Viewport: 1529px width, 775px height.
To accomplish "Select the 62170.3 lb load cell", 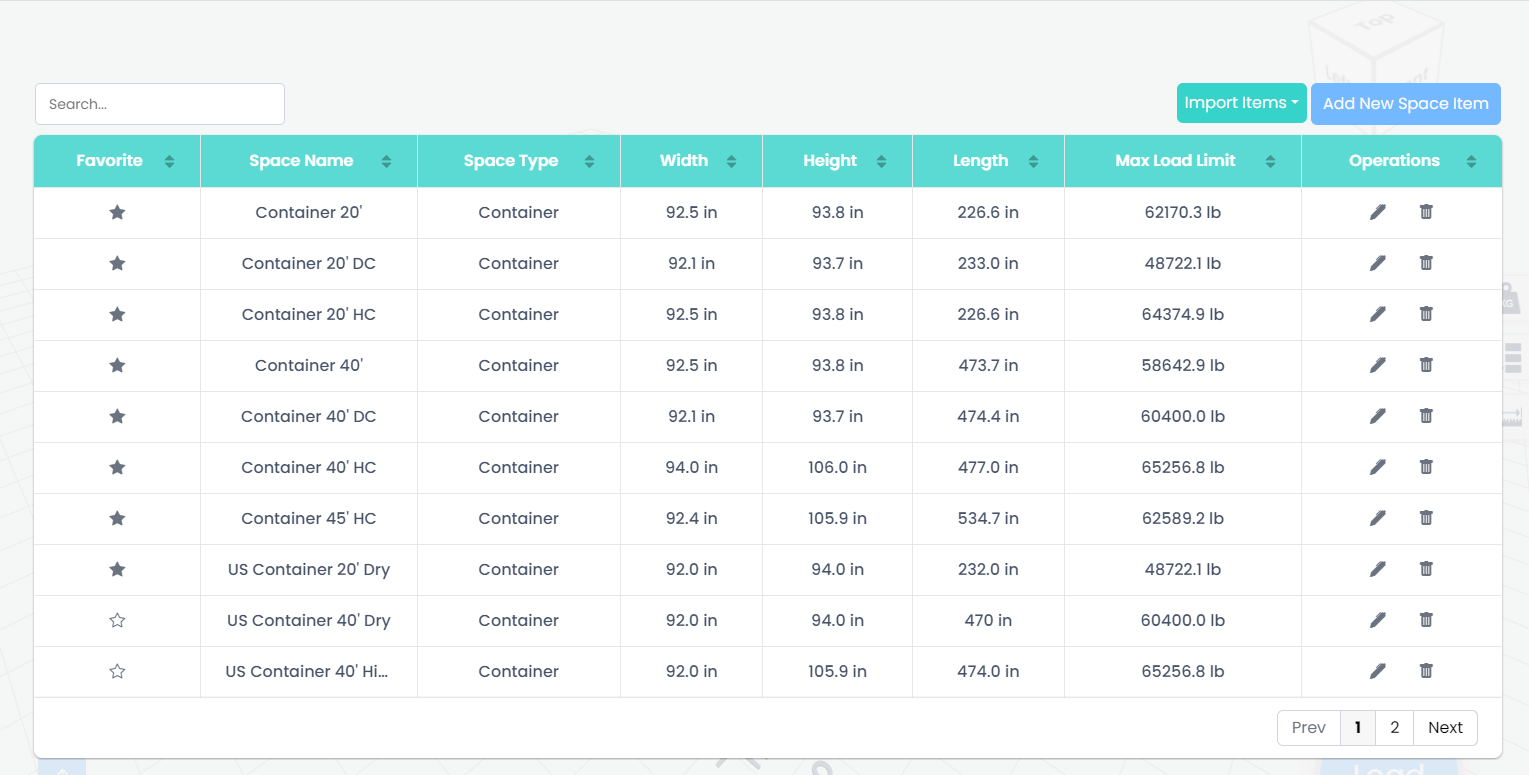I will 1183,212.
